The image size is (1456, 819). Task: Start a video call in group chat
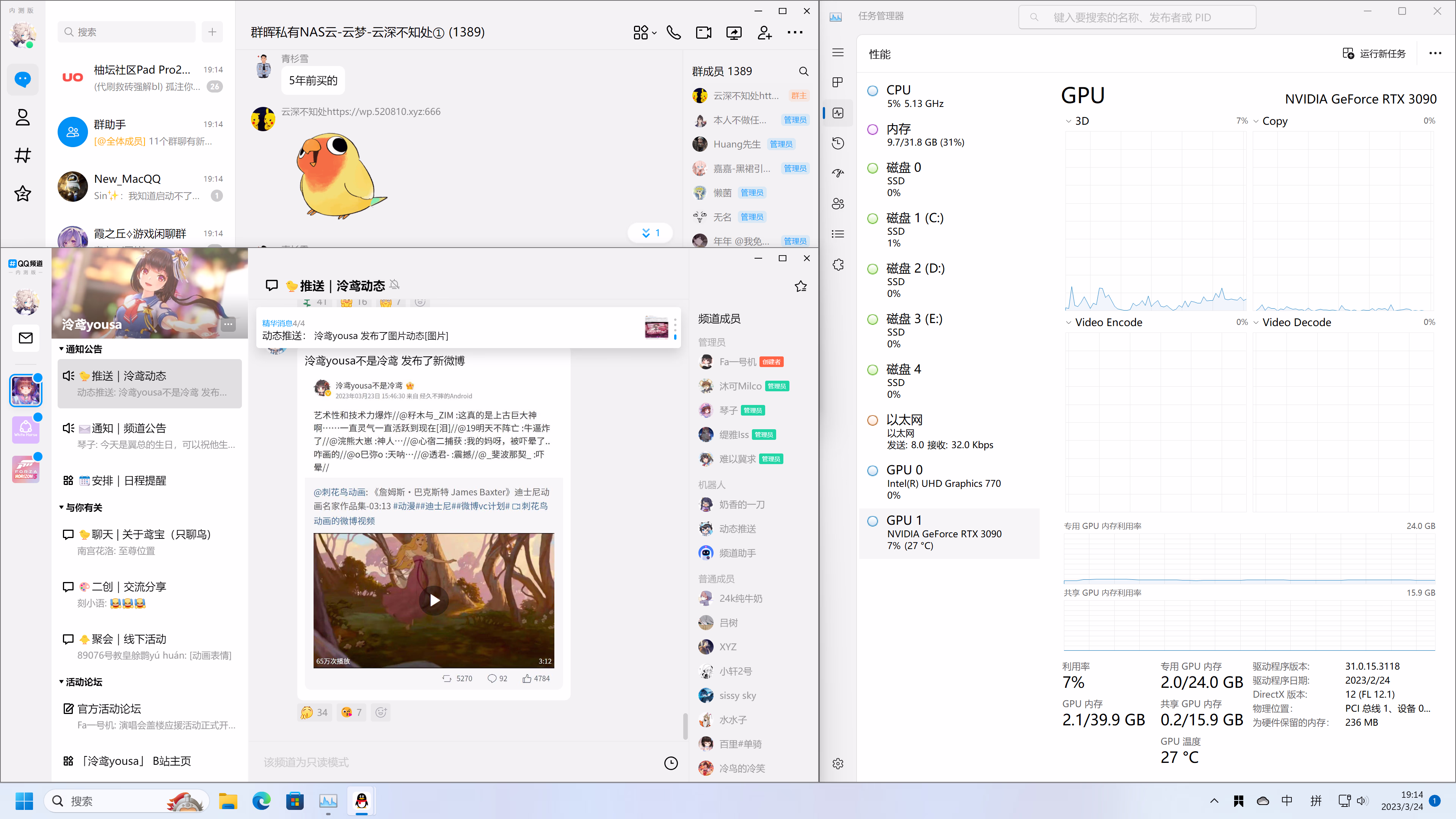(704, 33)
